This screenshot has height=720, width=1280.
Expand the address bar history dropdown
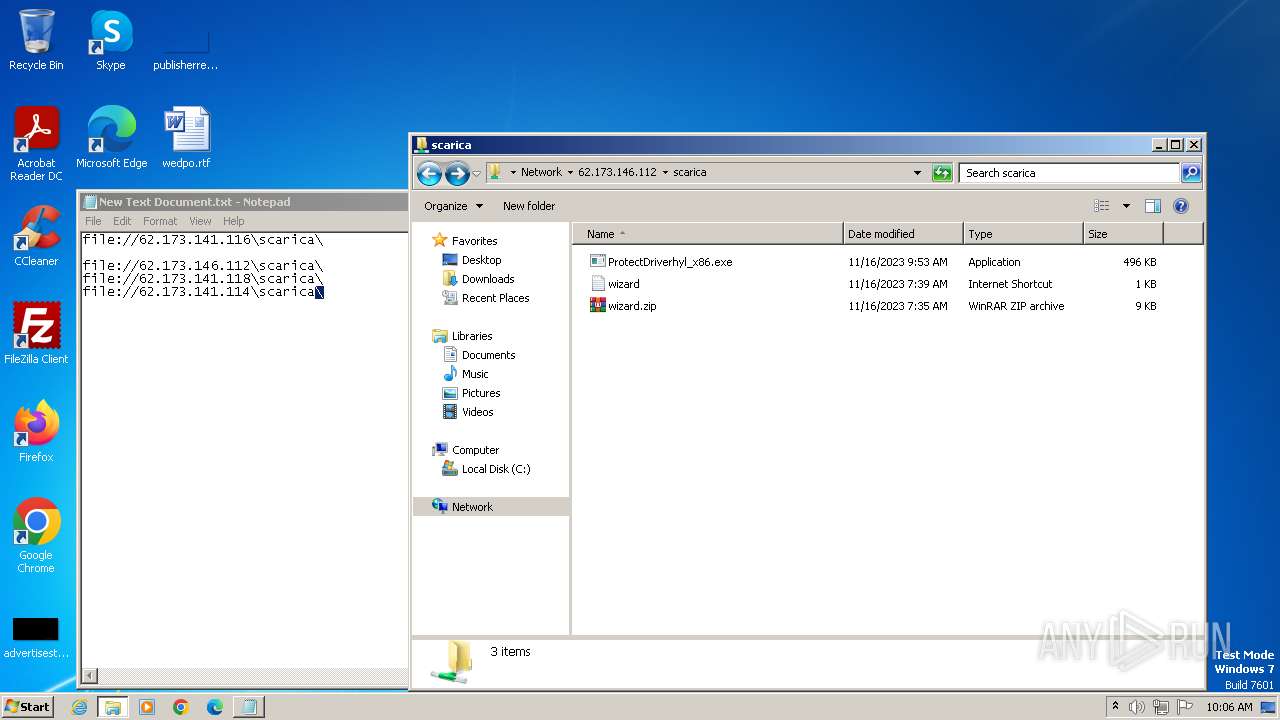coord(917,173)
